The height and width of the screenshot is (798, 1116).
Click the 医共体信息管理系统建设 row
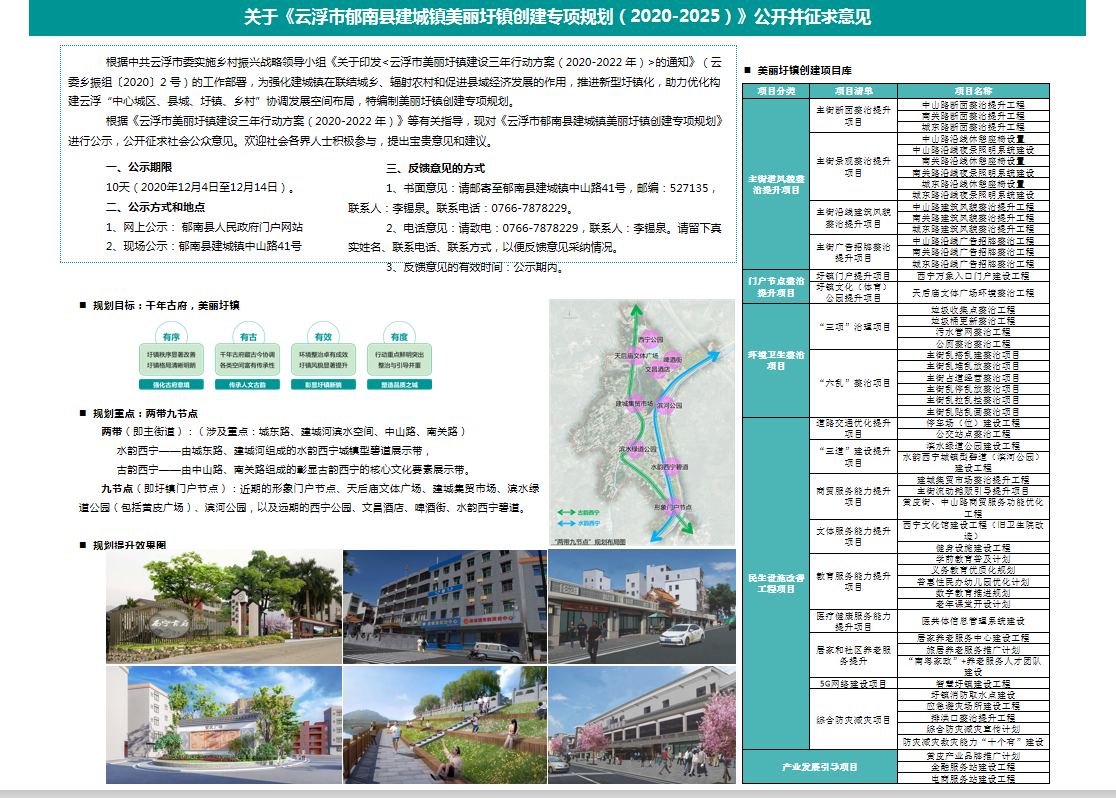(973, 621)
